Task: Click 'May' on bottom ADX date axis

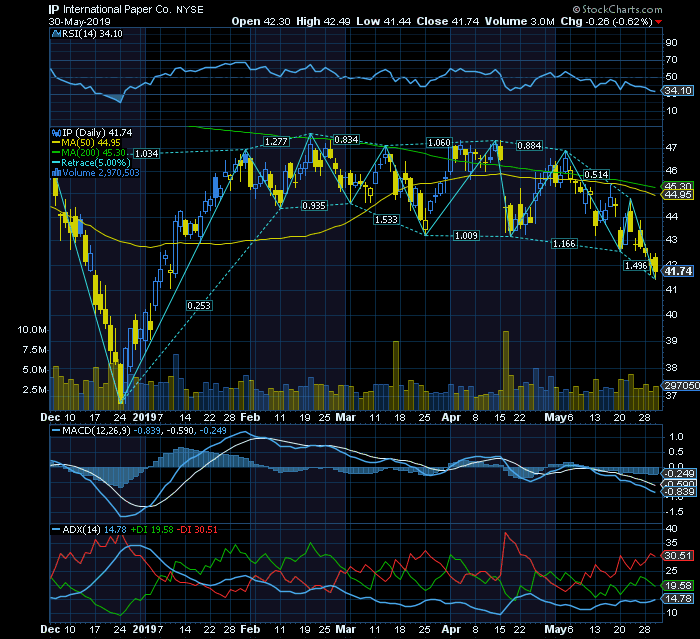Action: point(555,629)
